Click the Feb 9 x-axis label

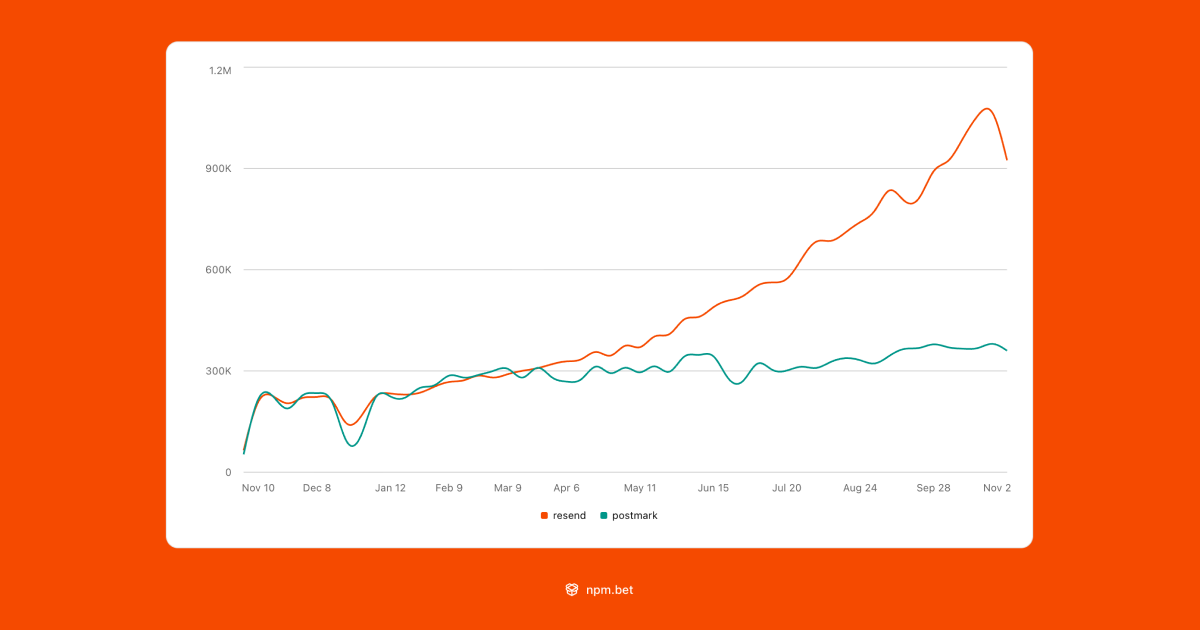(449, 488)
